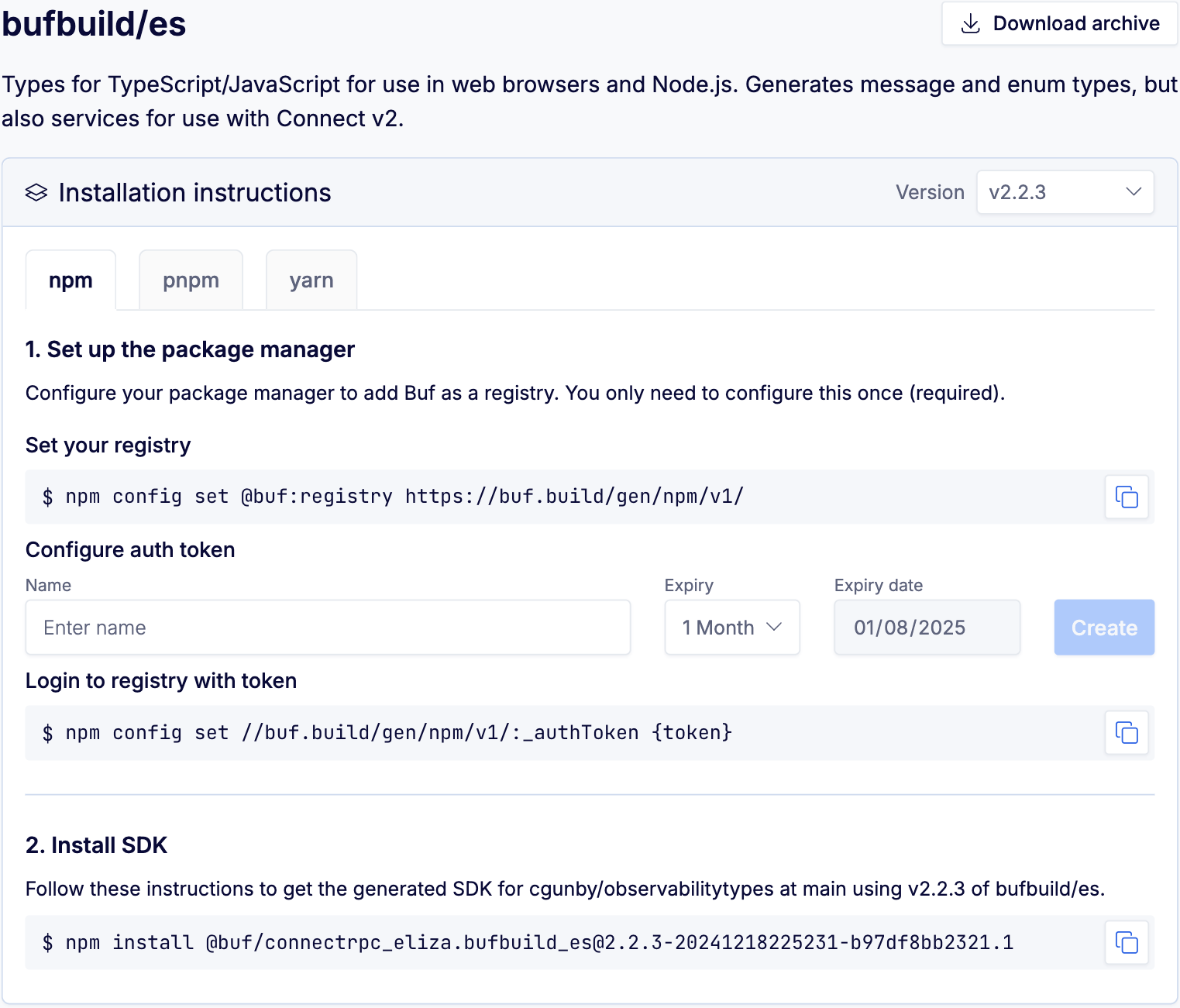Viewport: 1180px width, 1008px height.
Task: Click the "Configure auth token" label
Action: click(x=130, y=550)
